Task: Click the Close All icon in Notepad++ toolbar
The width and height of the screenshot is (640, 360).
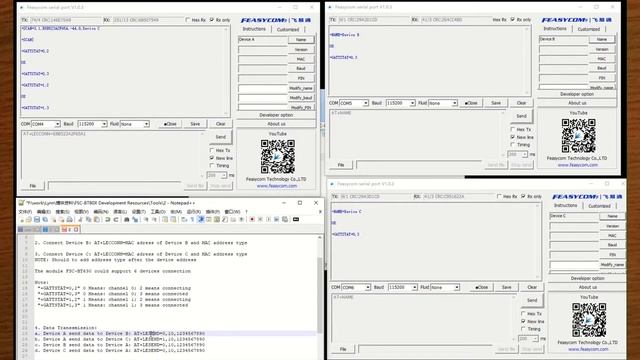Action: (x=62, y=220)
